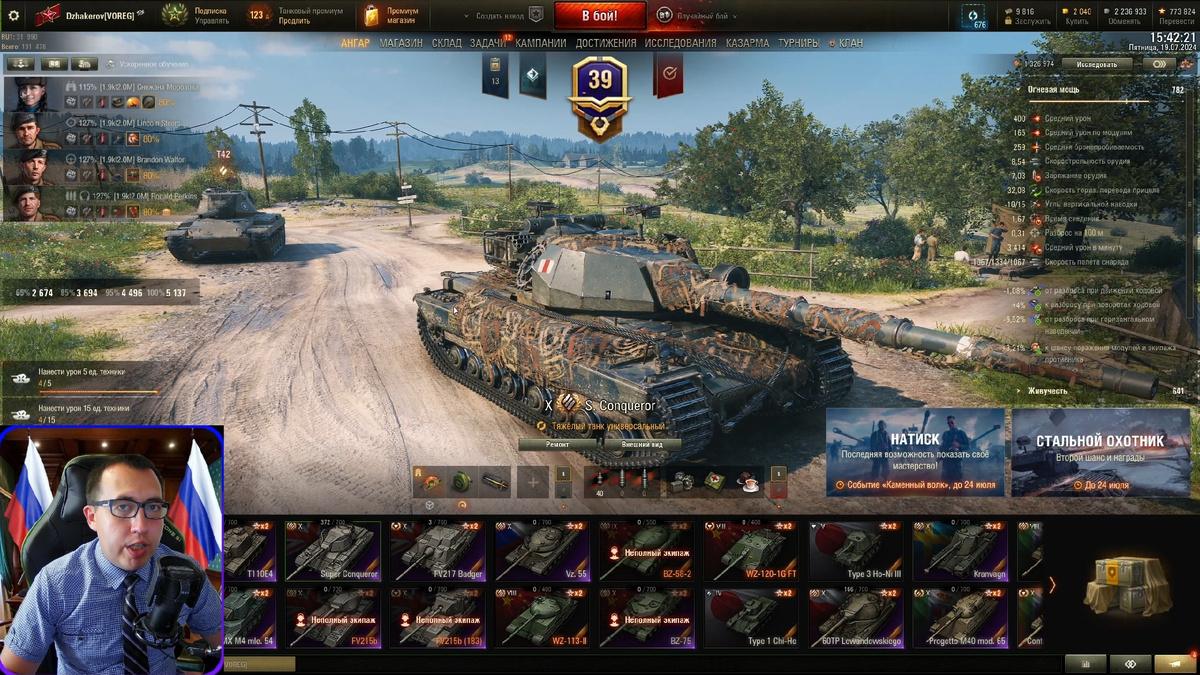
Task: Click the blue reserves icon showing 676
Action: [x=973, y=16]
